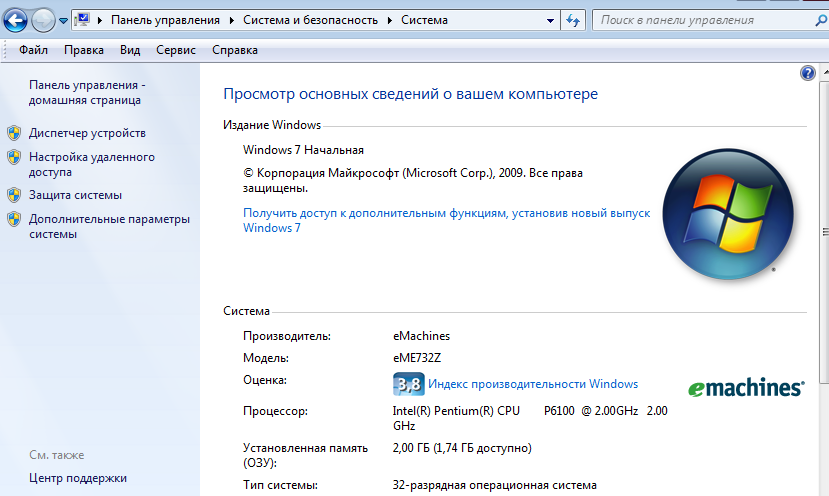
Task: Click the 3,8 performance score badge
Action: pos(408,384)
